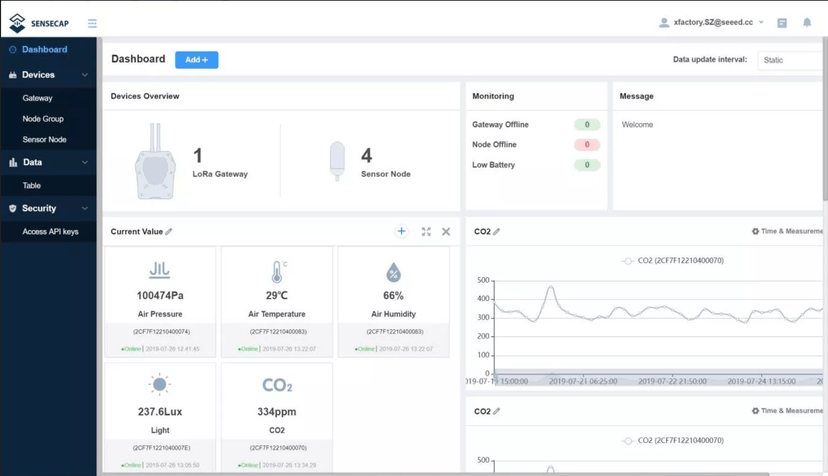Image resolution: width=828 pixels, height=476 pixels.
Task: Click the Gateway Offline count badge
Action: tap(587, 125)
